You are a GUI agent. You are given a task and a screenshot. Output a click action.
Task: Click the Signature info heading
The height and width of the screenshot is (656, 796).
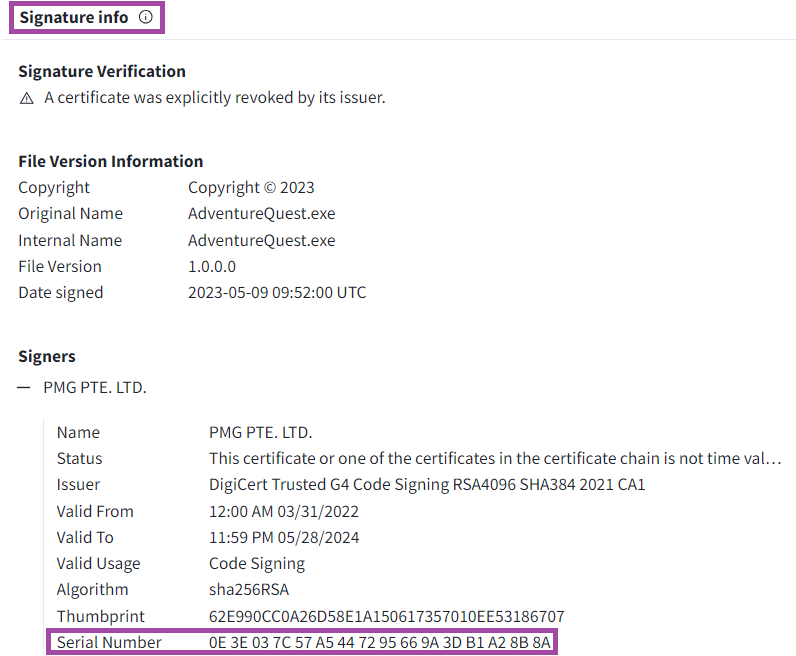(x=74, y=17)
